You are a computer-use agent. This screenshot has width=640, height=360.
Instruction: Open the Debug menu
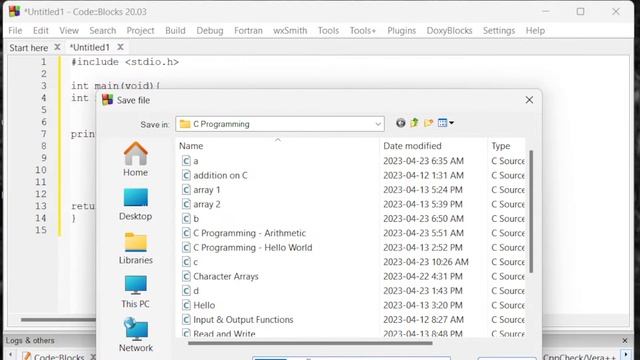pyautogui.click(x=210, y=31)
